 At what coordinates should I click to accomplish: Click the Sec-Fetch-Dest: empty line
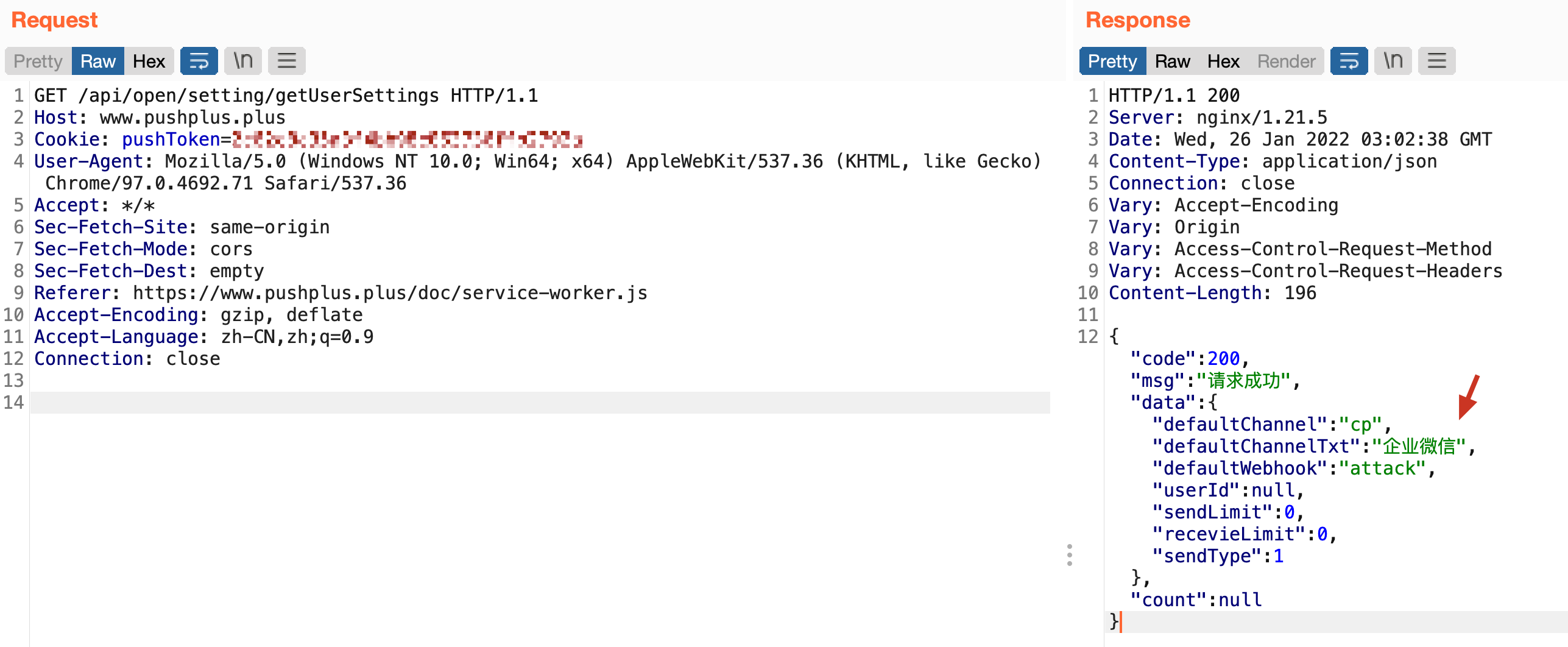(149, 271)
